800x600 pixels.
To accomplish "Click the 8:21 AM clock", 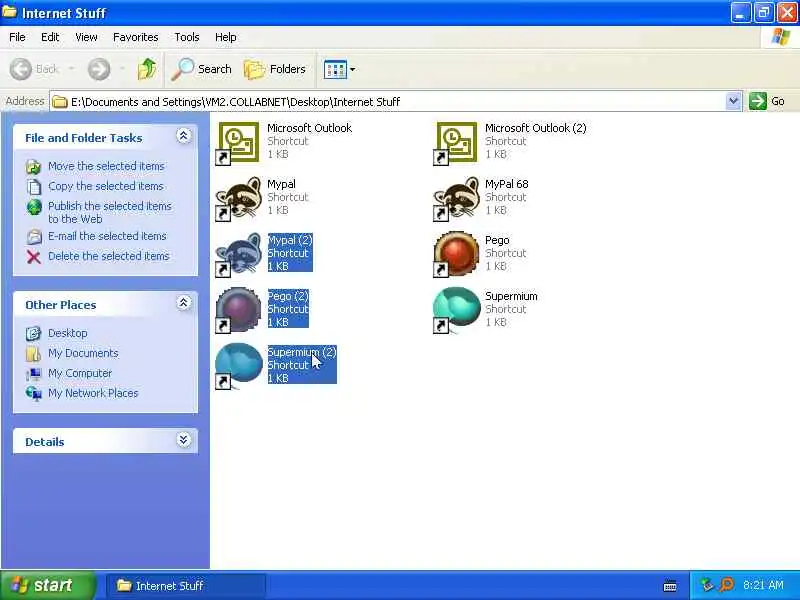I will (763, 585).
